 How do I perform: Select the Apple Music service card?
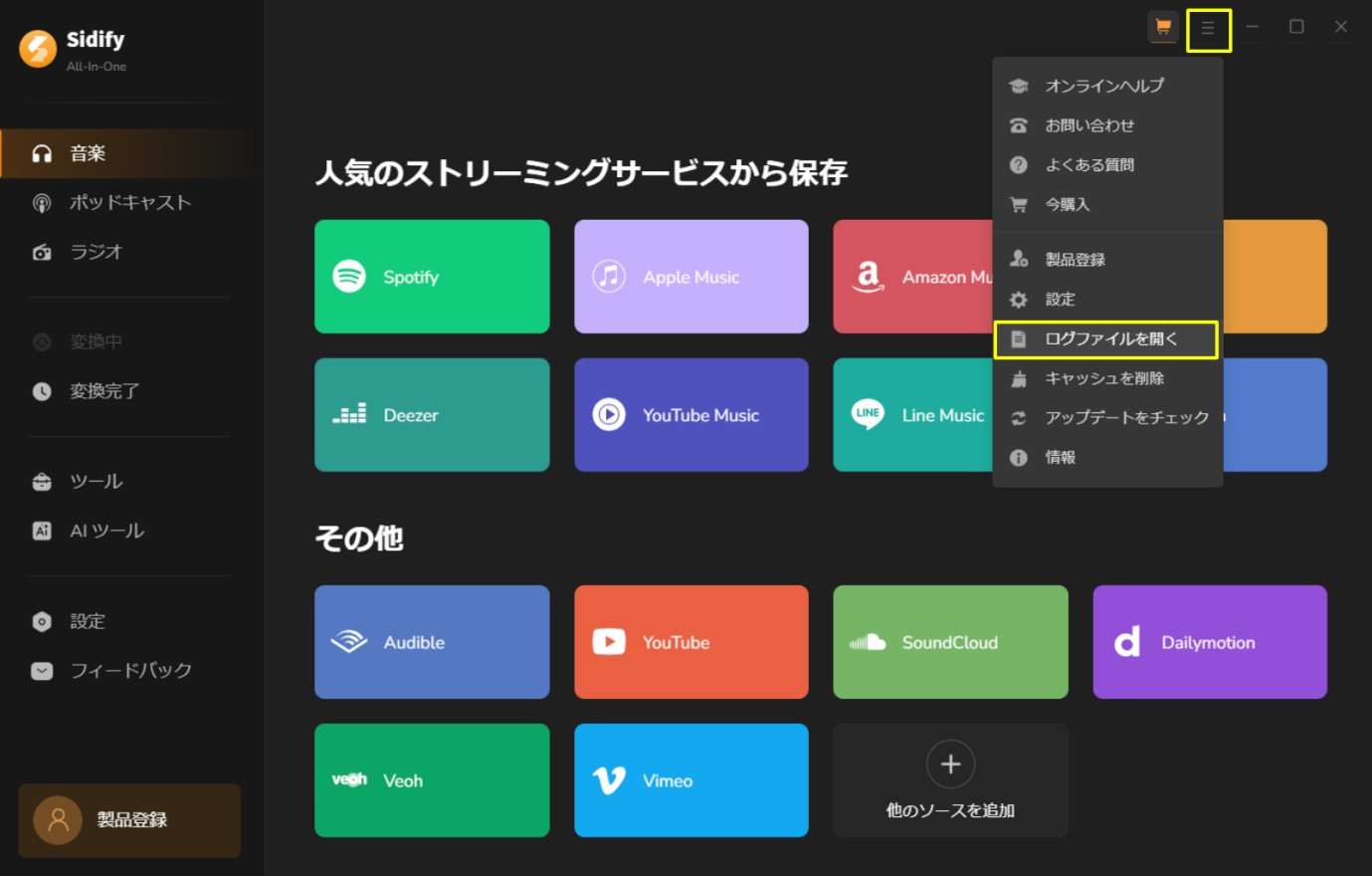click(691, 277)
